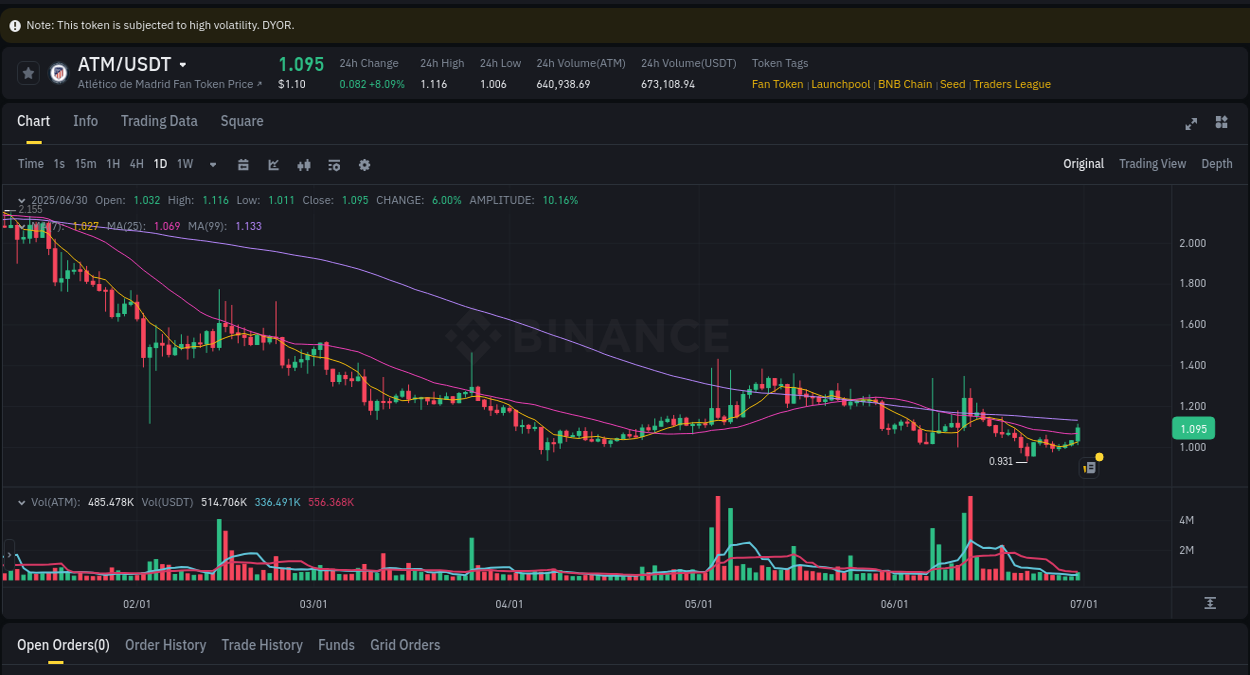
Task: Favorite ATM/USDT with the star icon
Action: (x=28, y=72)
